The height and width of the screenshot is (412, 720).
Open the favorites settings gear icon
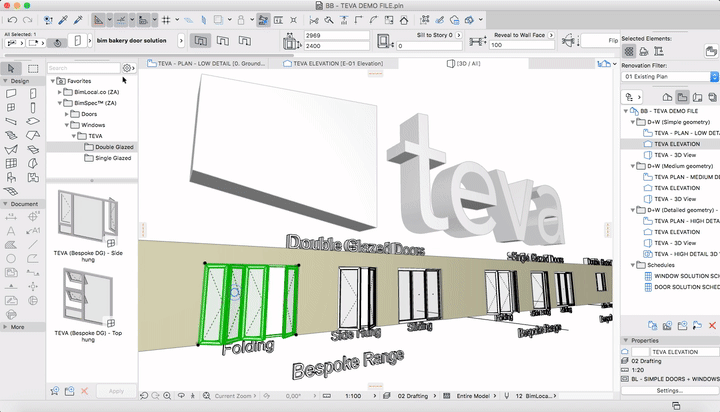[128, 68]
